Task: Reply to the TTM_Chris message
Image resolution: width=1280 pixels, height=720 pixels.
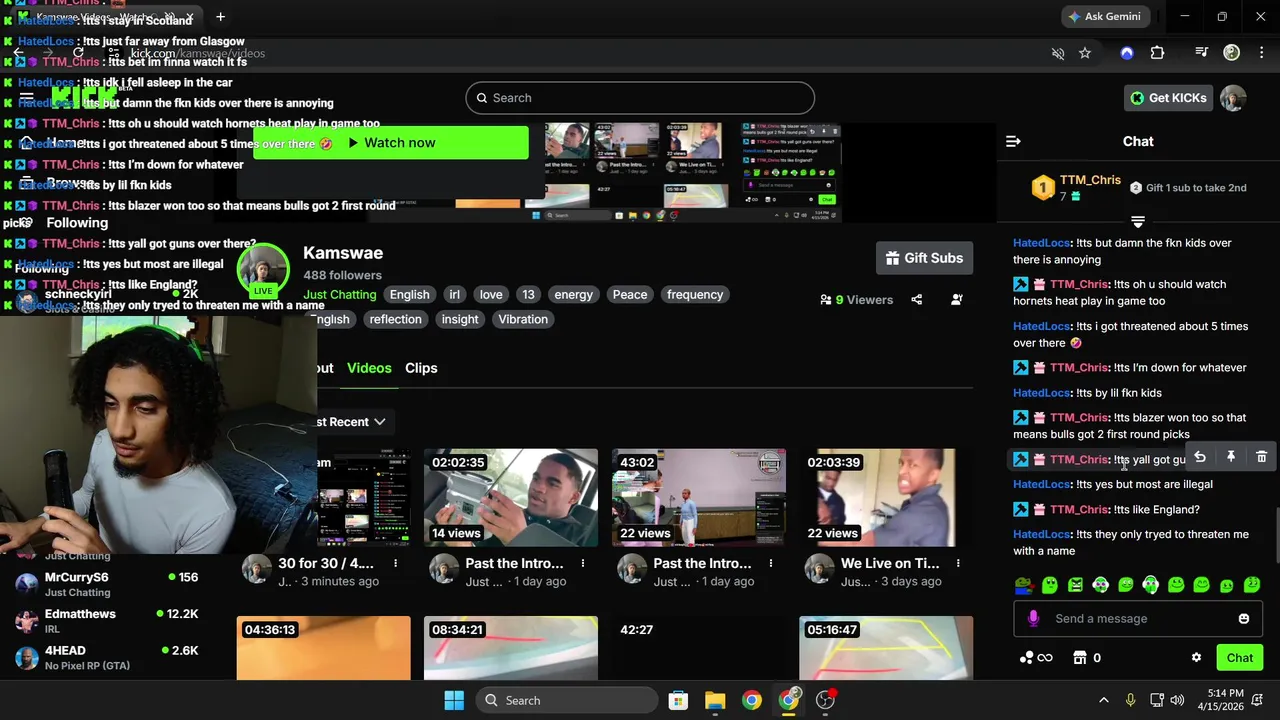Action: pyautogui.click(x=1200, y=457)
